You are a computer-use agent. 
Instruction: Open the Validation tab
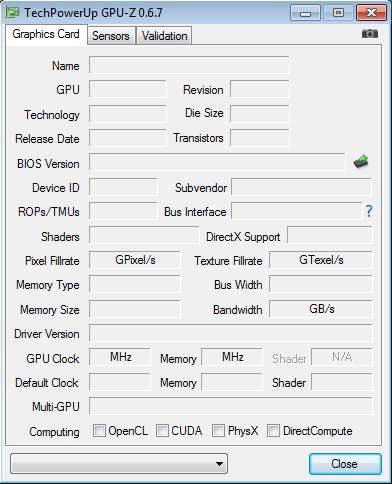tap(164, 36)
